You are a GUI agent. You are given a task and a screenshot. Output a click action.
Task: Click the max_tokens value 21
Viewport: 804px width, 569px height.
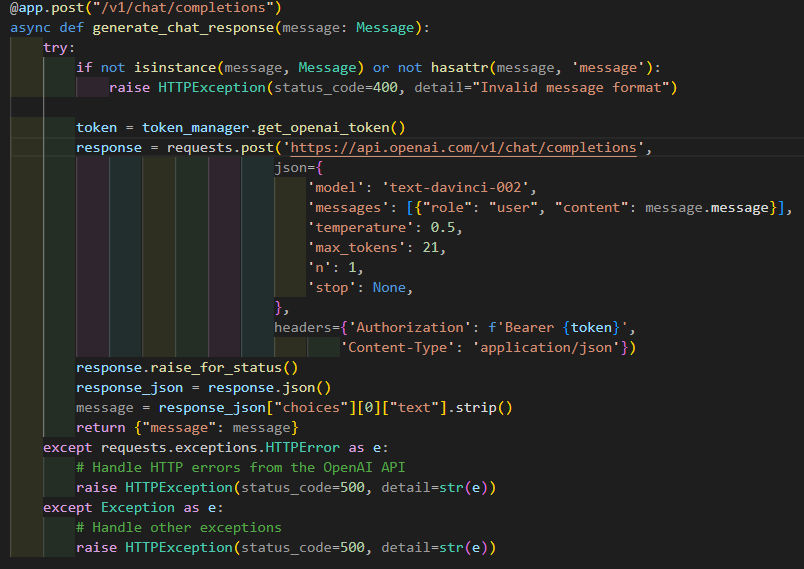pos(430,248)
